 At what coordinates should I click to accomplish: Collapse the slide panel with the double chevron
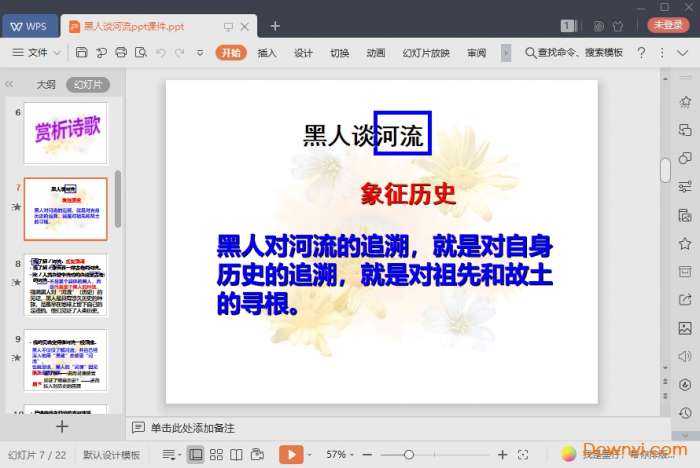(9, 84)
